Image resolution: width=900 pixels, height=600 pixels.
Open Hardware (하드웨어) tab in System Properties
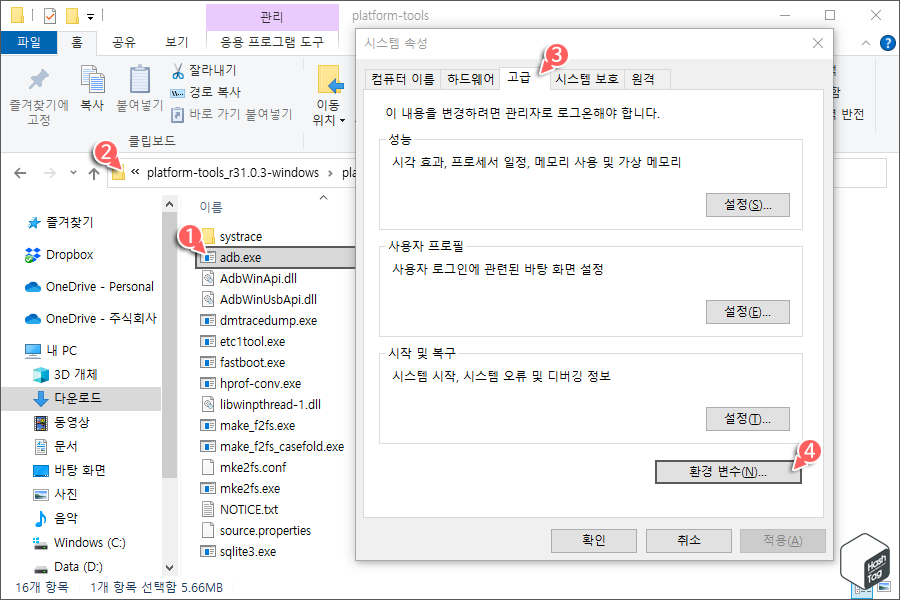click(x=470, y=79)
